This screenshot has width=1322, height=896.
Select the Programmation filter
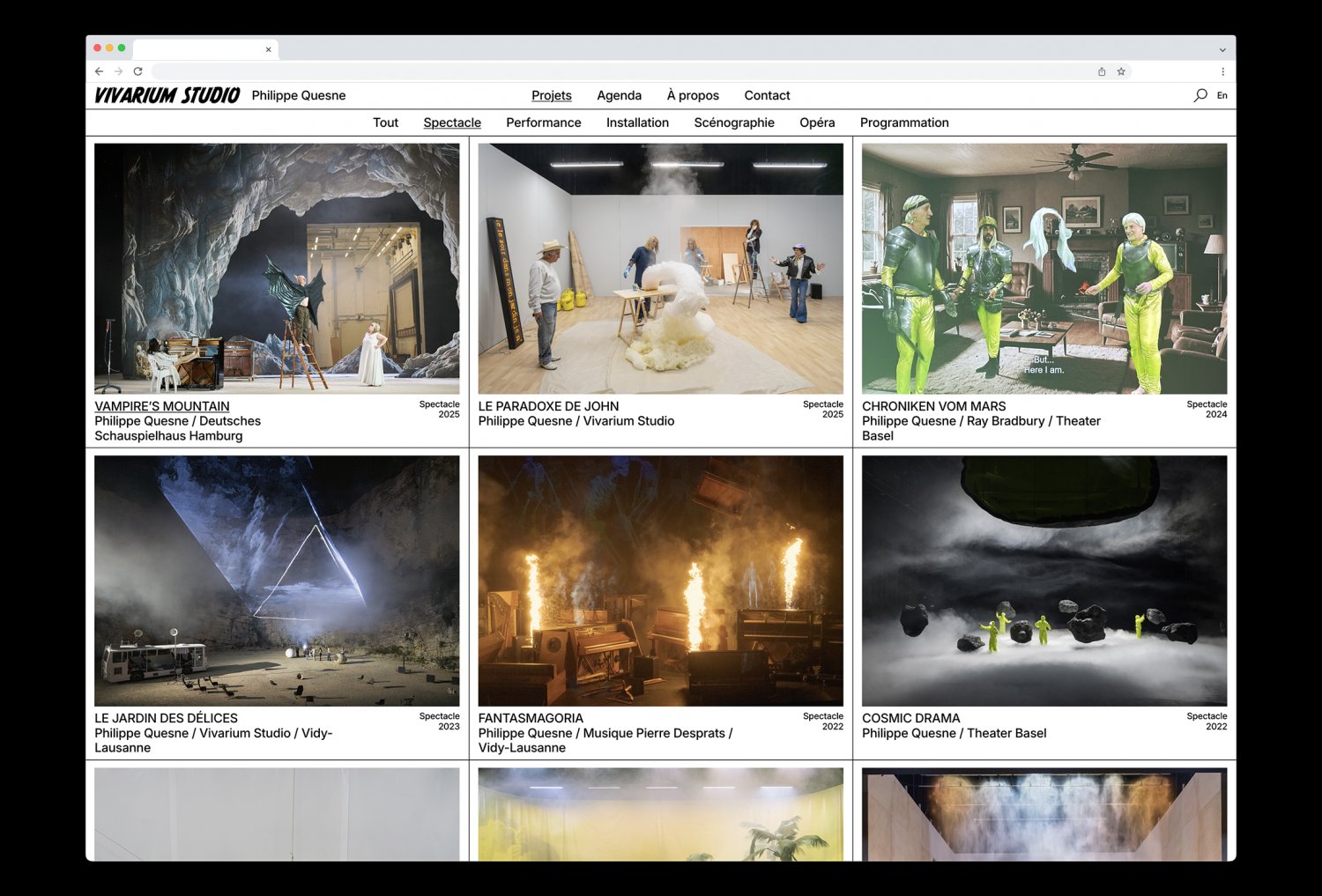point(904,122)
